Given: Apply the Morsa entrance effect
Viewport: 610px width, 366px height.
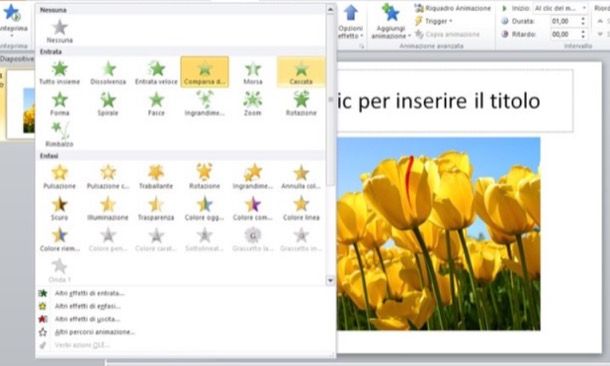Looking at the screenshot, I should (x=253, y=72).
